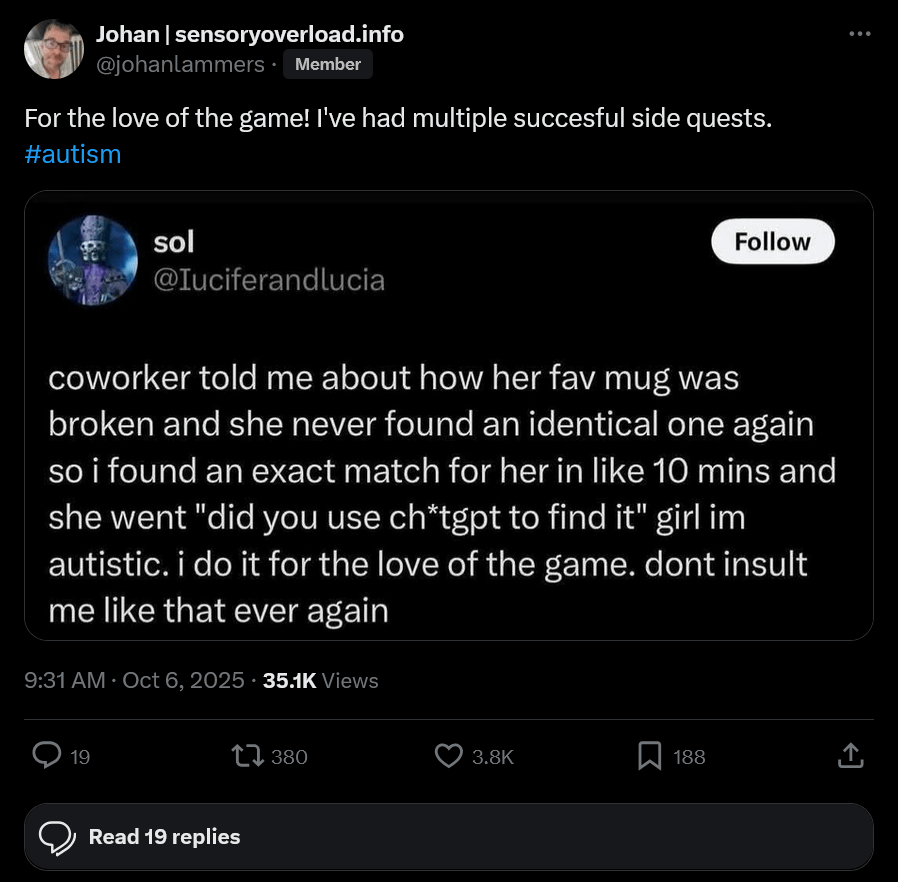Click the Member badge

coord(328,65)
